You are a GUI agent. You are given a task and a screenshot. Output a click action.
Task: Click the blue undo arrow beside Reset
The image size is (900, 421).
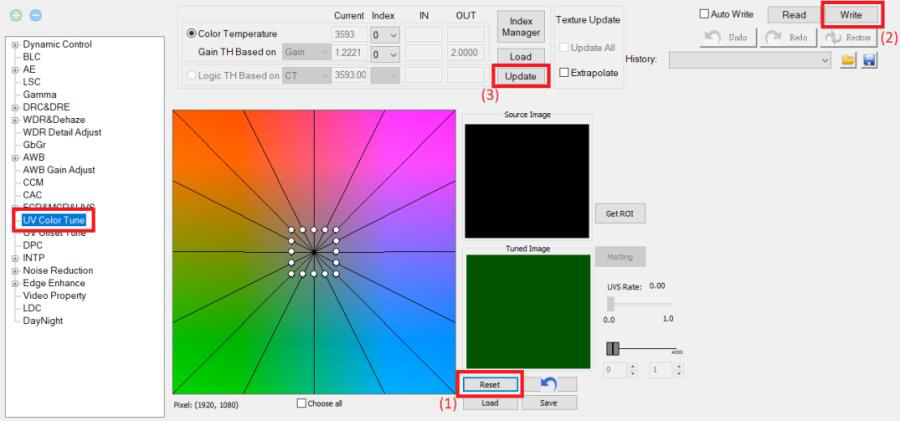click(550, 384)
